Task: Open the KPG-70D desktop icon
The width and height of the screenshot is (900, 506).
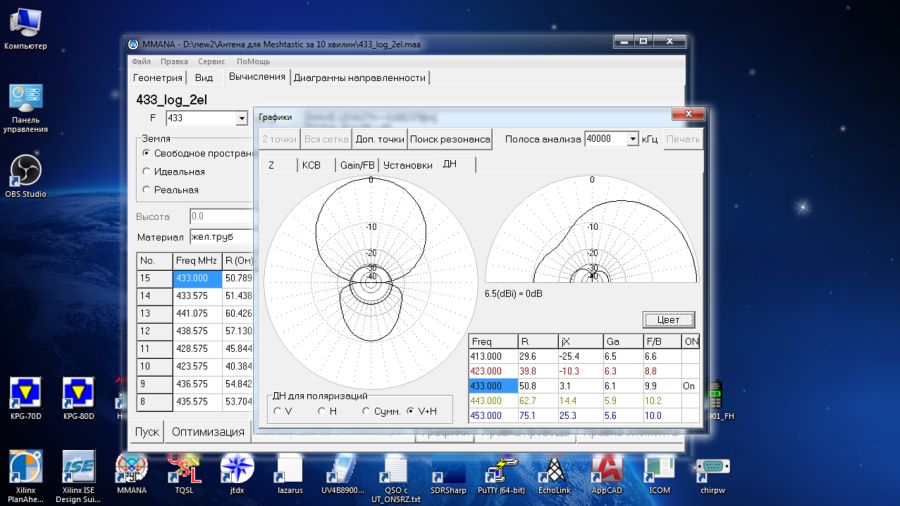Action: point(25,393)
